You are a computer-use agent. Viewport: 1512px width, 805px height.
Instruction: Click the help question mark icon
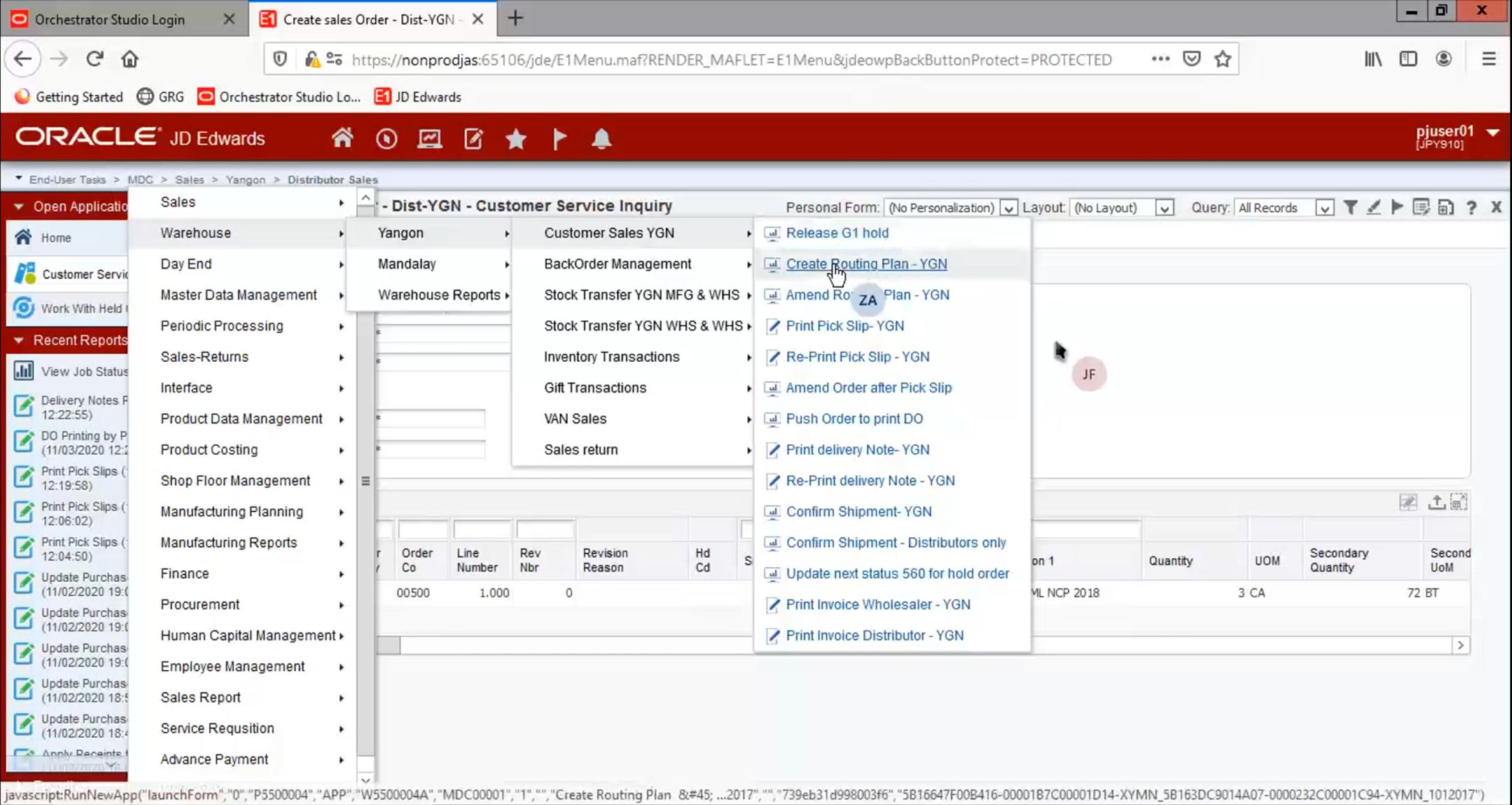[1471, 207]
